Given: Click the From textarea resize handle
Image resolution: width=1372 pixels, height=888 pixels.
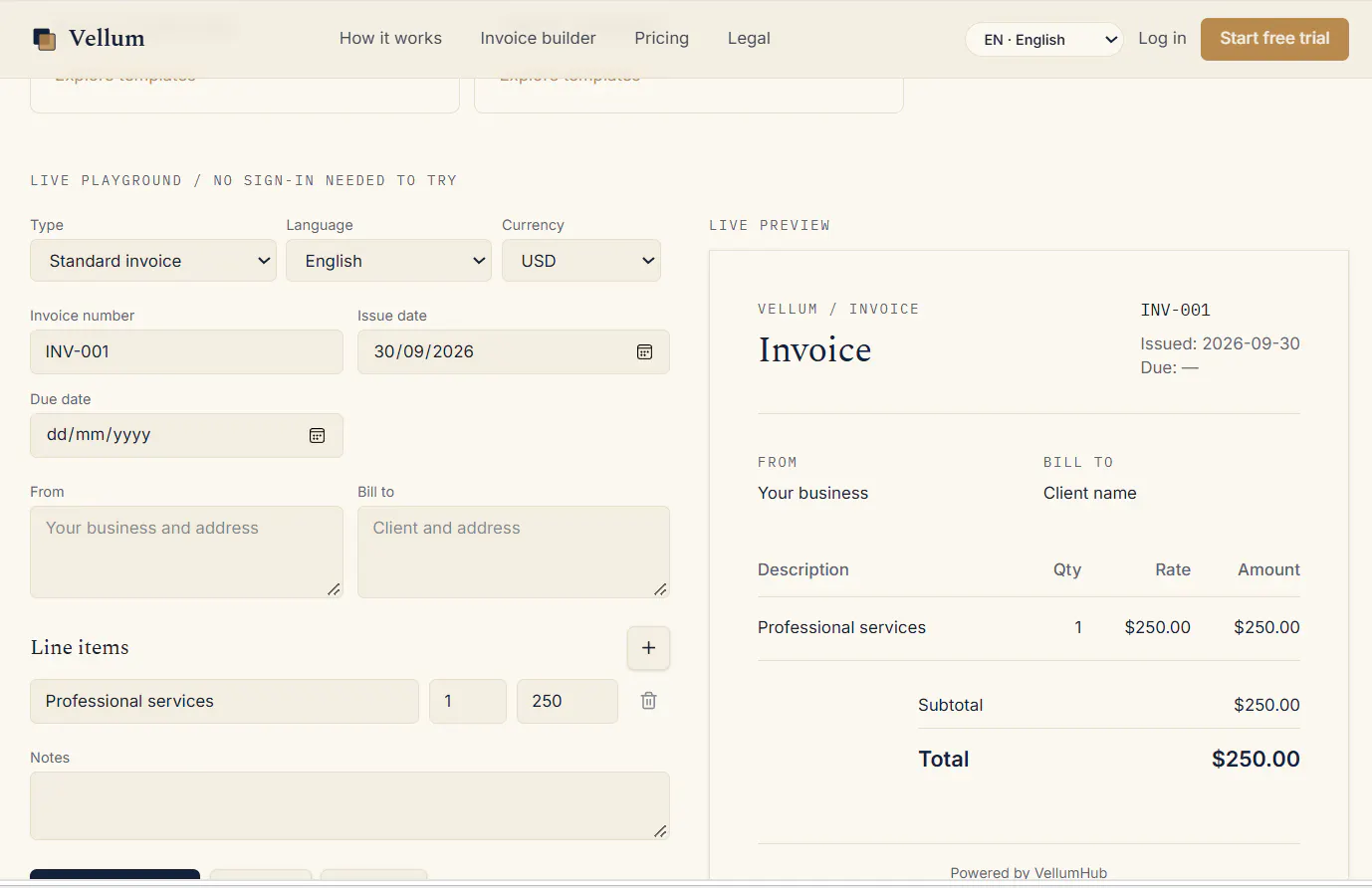Looking at the screenshot, I should point(334,589).
